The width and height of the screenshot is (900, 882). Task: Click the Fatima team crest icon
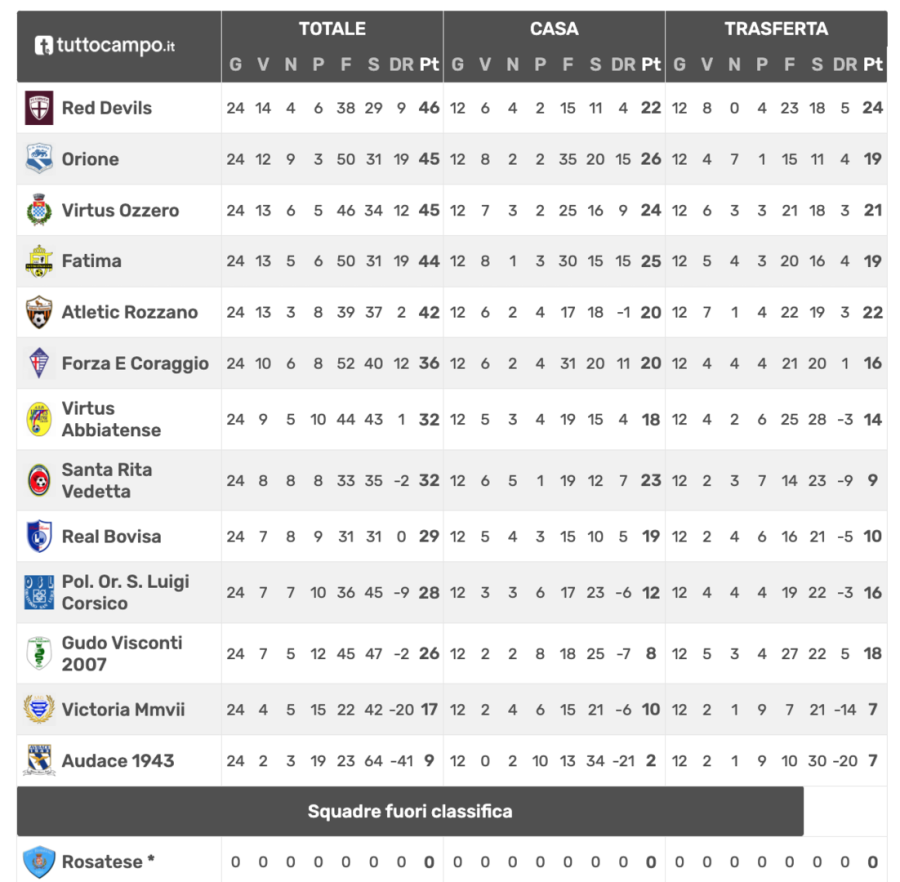click(x=39, y=261)
